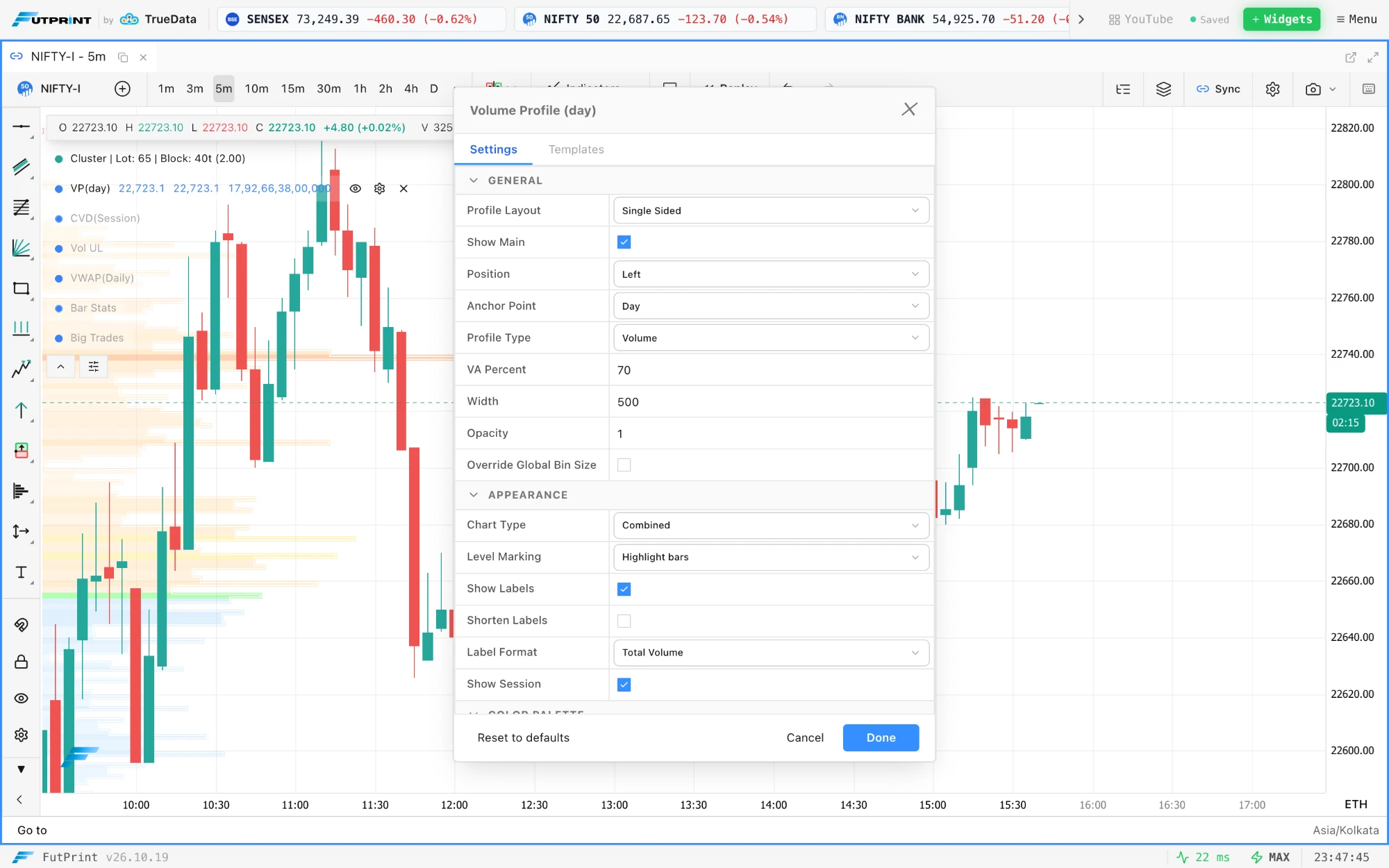The image size is (1389, 868).
Task: Toggle VP(day) indicator visibility eye
Action: click(x=355, y=189)
